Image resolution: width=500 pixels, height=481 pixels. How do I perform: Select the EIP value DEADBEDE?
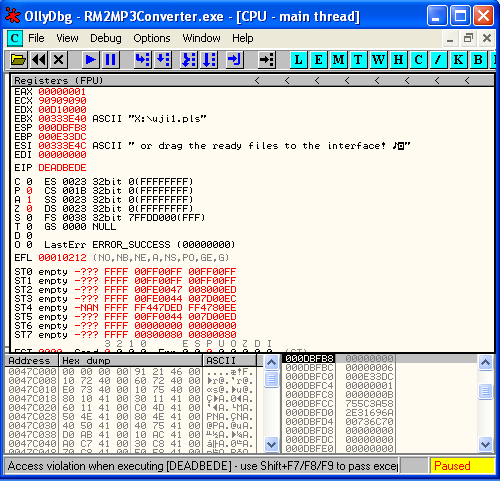(62, 168)
